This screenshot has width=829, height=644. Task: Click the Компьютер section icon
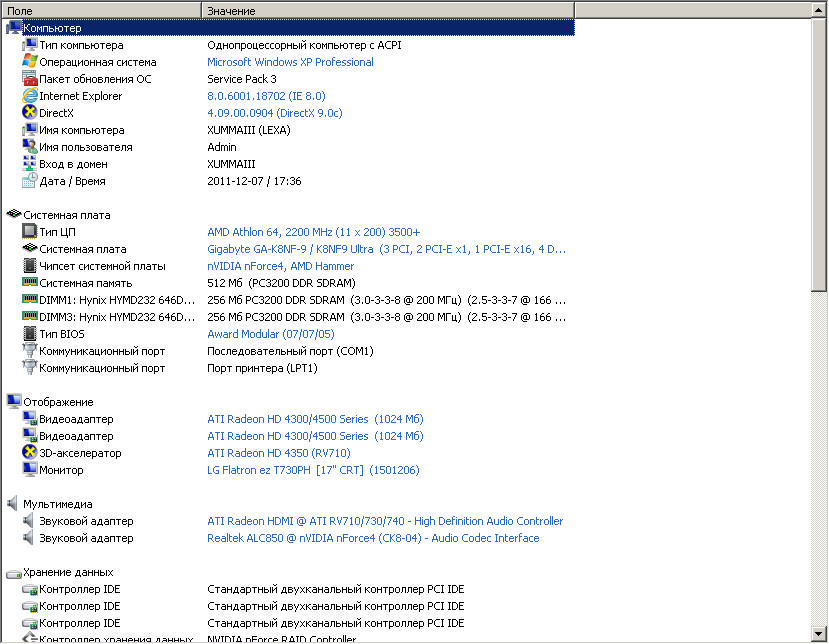point(14,27)
